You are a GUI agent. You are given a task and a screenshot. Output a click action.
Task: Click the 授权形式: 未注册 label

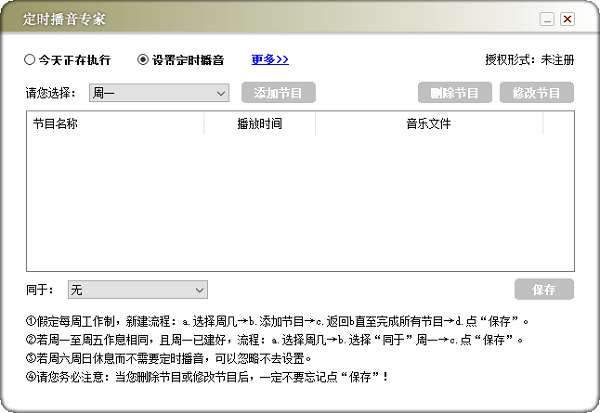pos(530,60)
